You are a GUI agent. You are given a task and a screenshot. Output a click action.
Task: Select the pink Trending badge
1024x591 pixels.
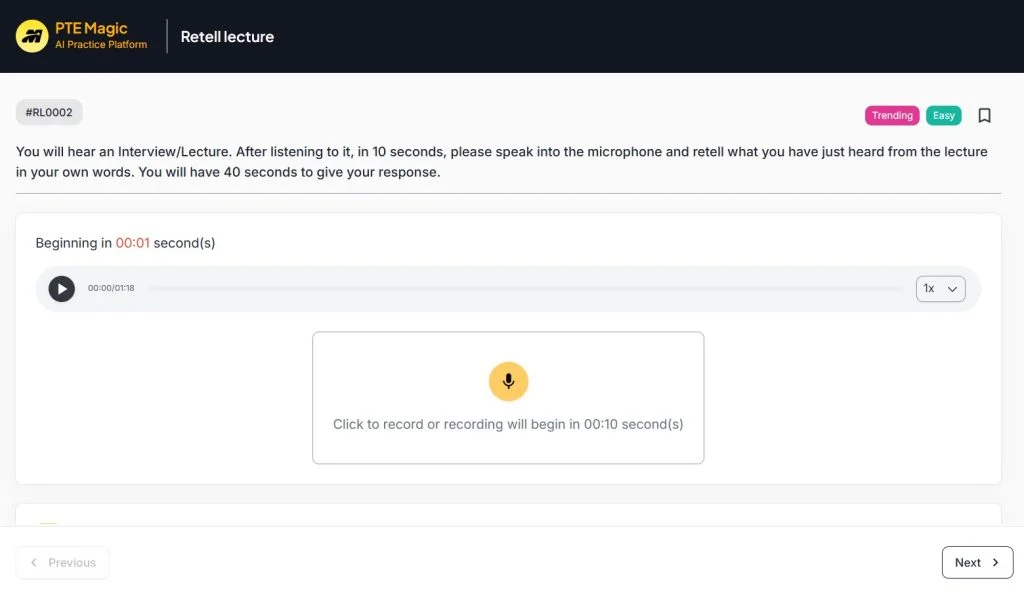pyautogui.click(x=891, y=116)
